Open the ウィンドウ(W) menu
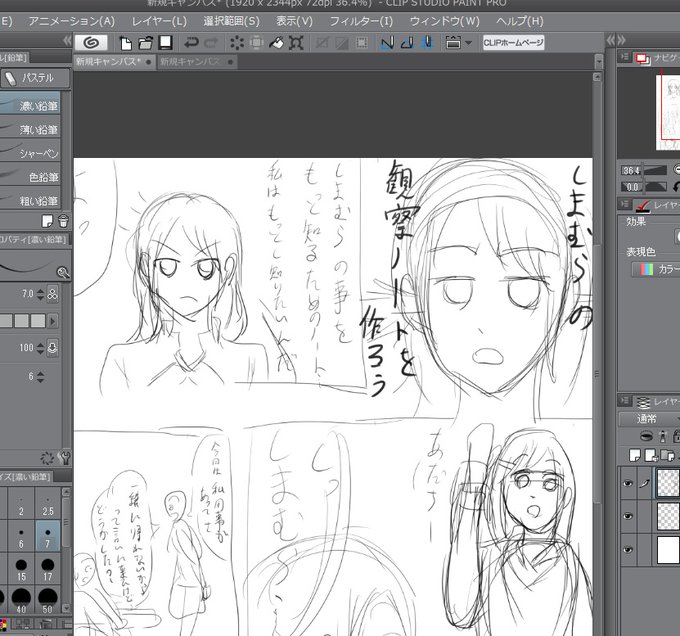 click(445, 21)
